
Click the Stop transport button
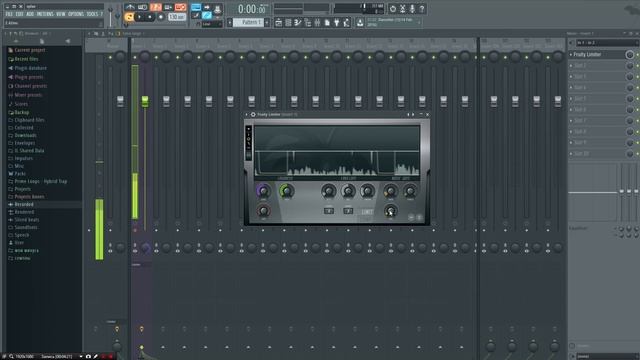(150, 17)
